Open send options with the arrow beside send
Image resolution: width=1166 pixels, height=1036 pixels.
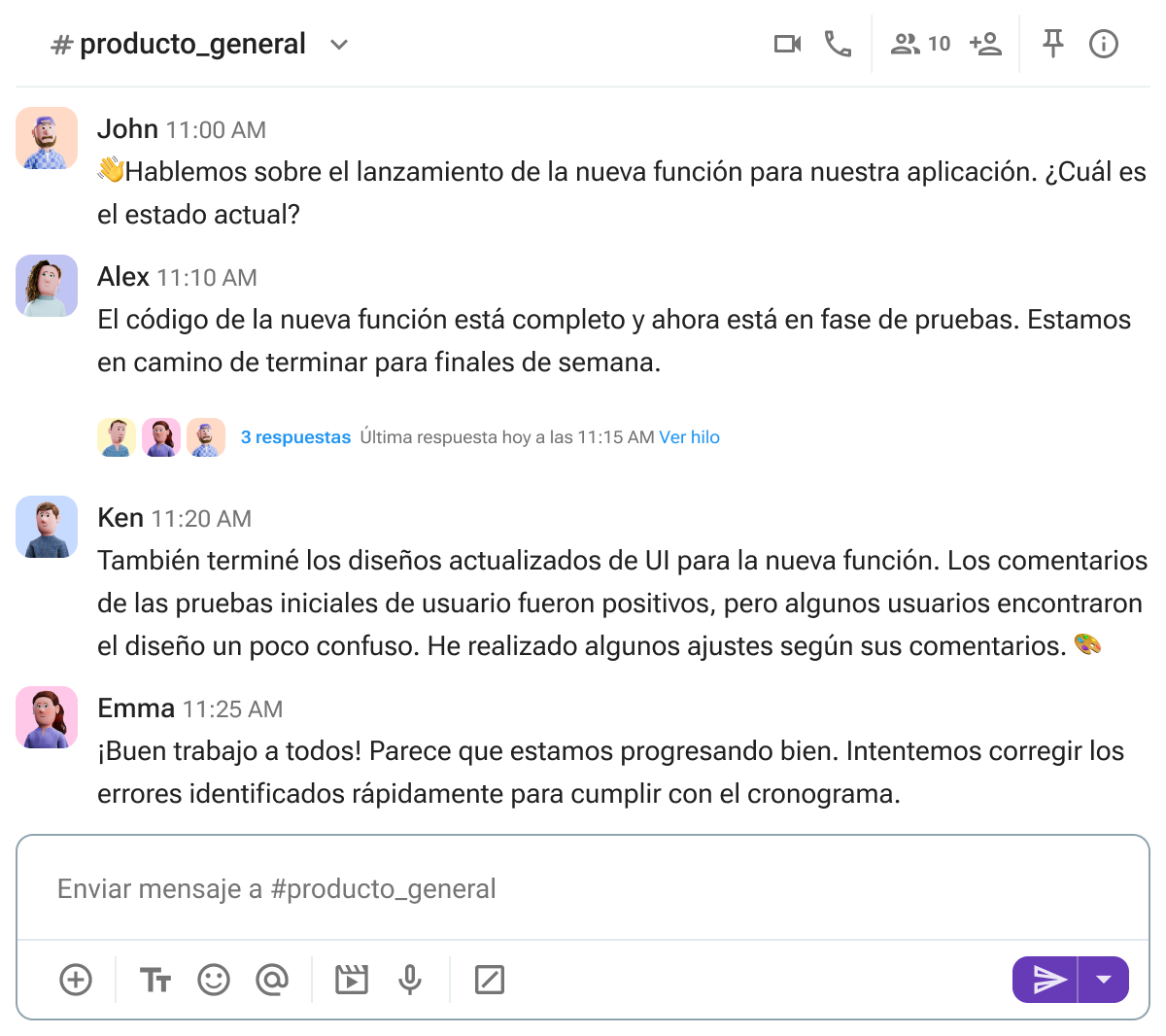click(x=1105, y=980)
